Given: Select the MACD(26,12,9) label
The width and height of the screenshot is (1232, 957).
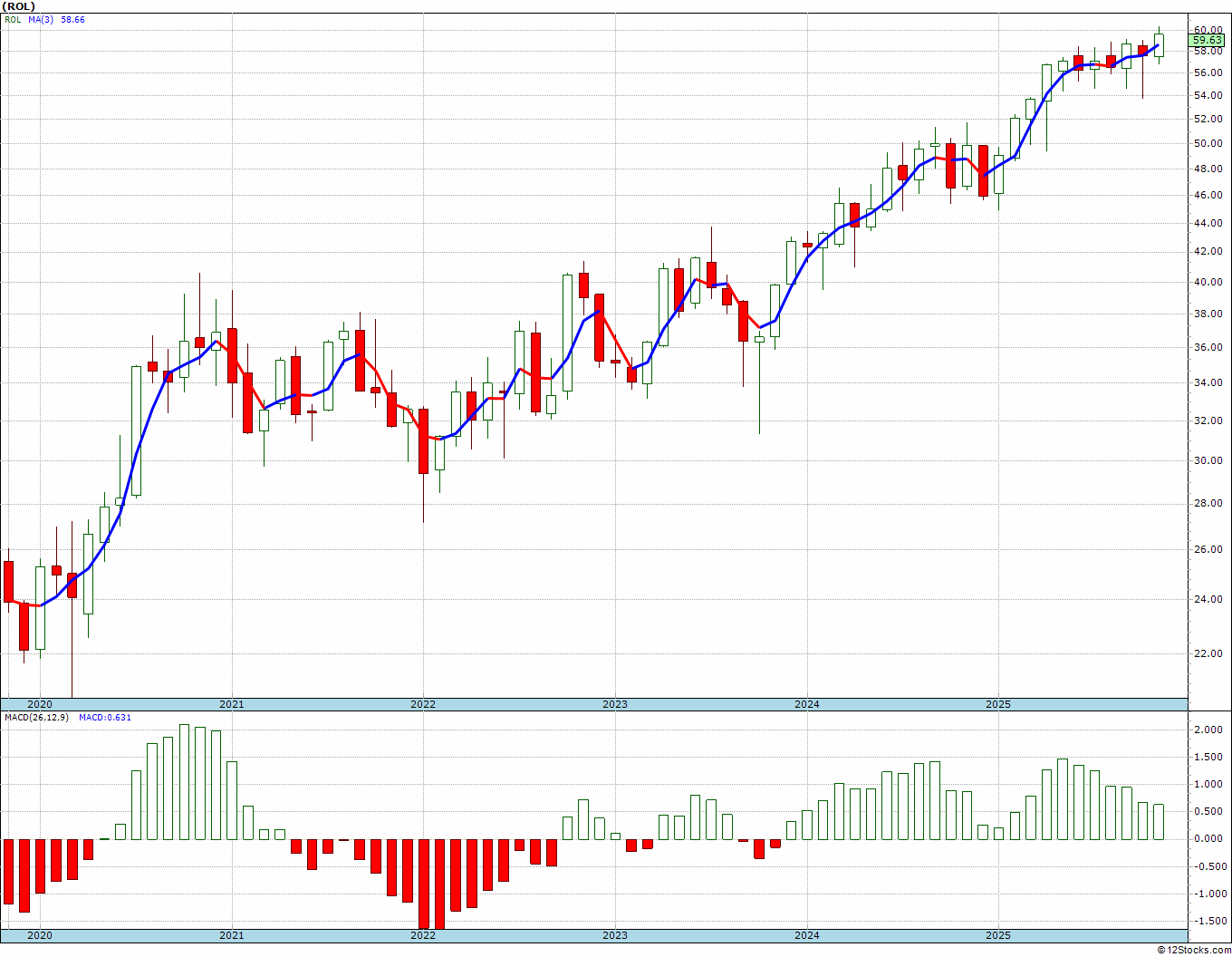Looking at the screenshot, I should point(36,718).
